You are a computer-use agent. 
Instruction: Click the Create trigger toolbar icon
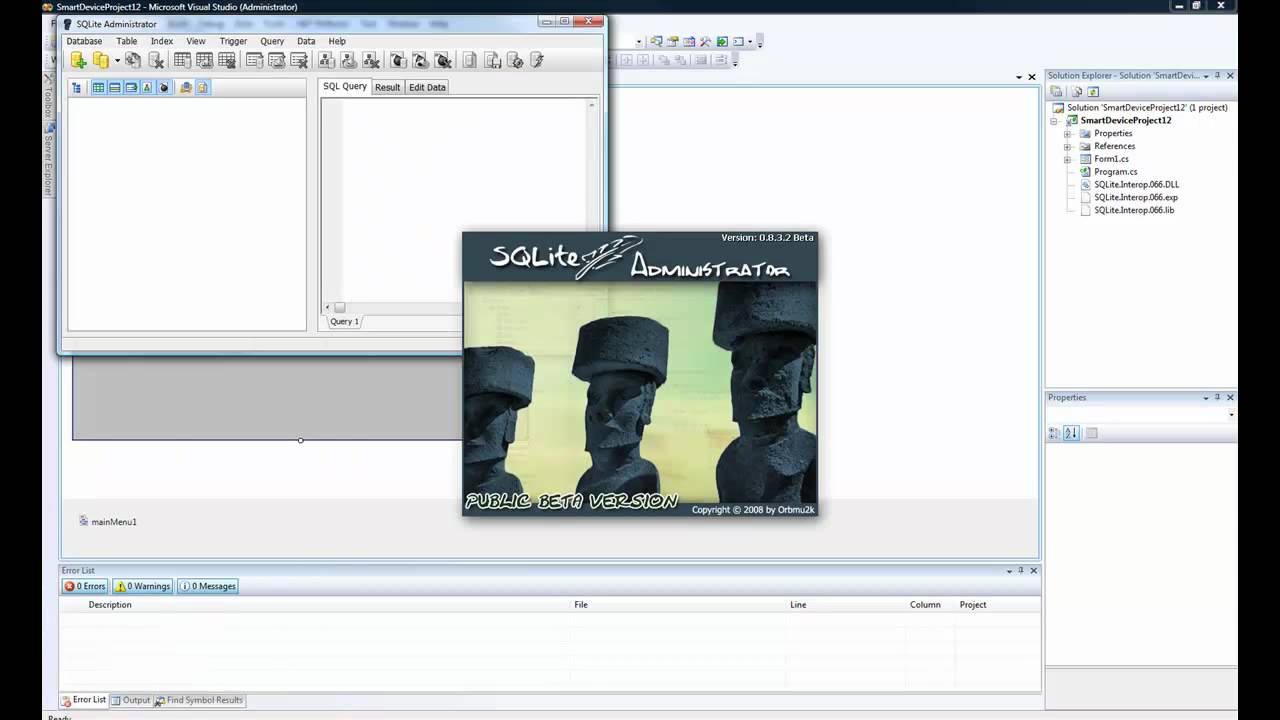[x=397, y=60]
